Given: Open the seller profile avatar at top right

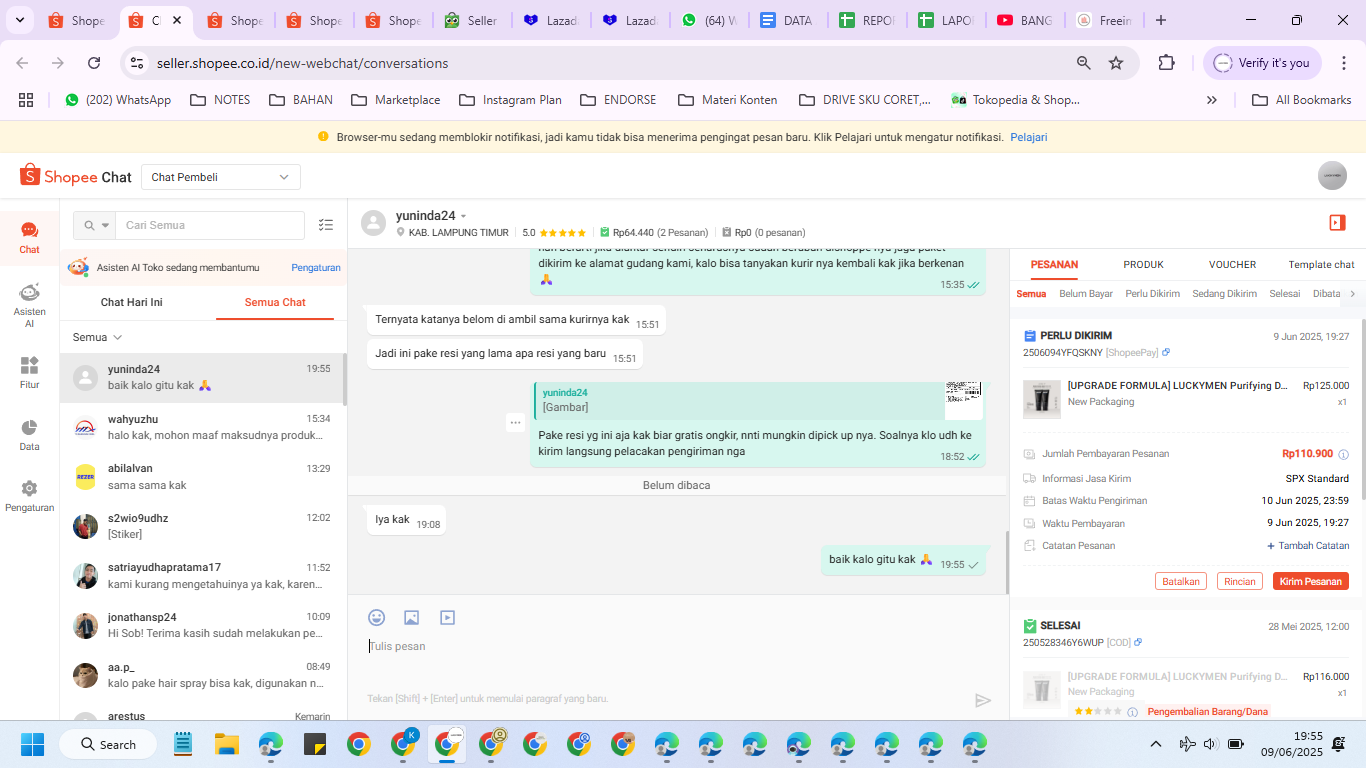Looking at the screenshot, I should 1332,176.
